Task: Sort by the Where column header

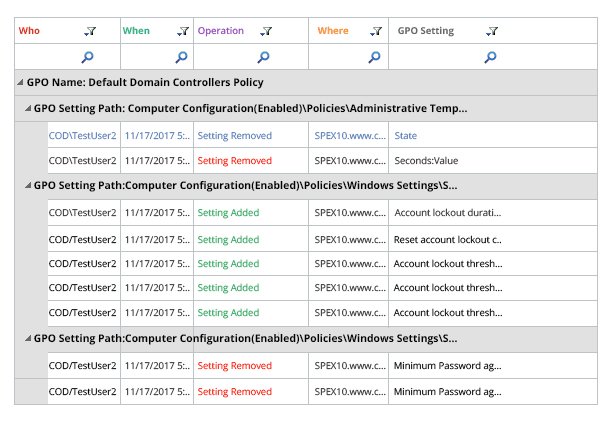Action: click(x=333, y=31)
